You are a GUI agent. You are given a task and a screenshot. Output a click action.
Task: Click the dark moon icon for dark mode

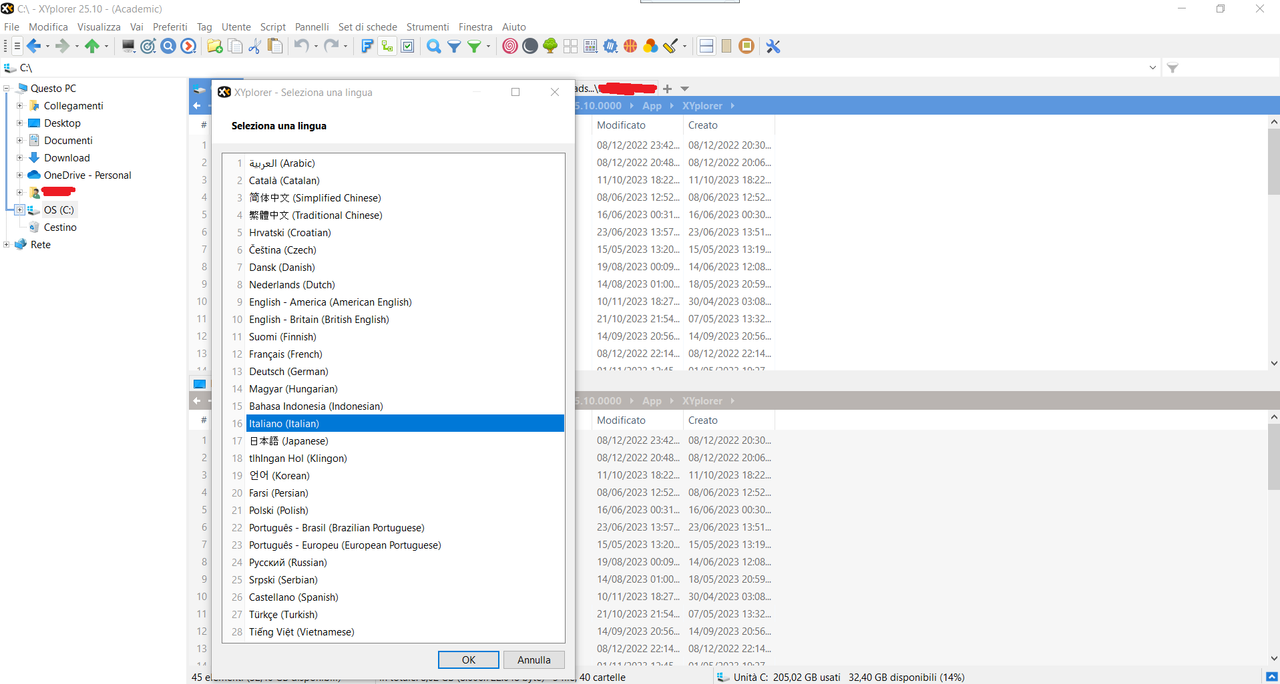tap(530, 46)
